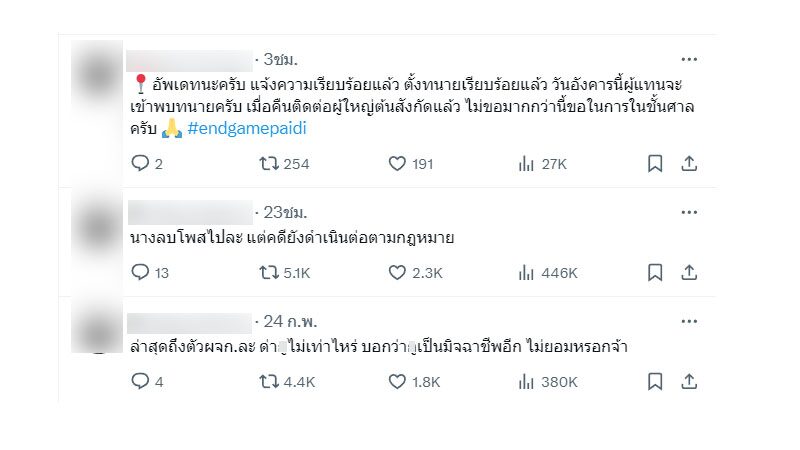Reply to the tweet with 13 replies
Screen dimensions: 800x450
pos(140,272)
